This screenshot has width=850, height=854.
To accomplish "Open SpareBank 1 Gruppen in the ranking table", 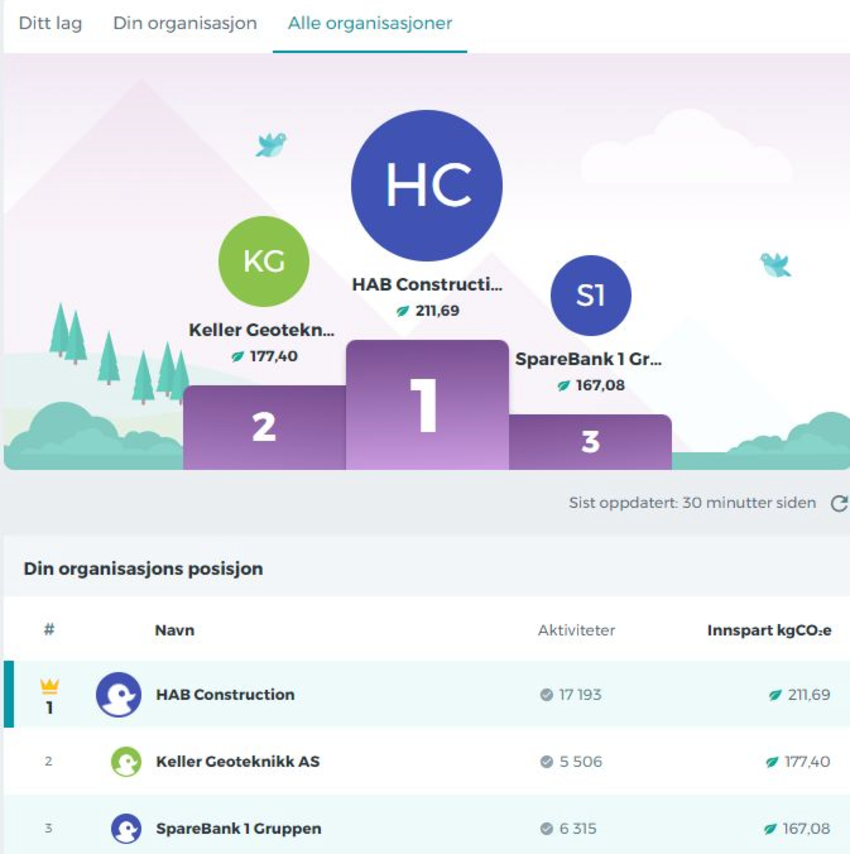I will (x=239, y=828).
